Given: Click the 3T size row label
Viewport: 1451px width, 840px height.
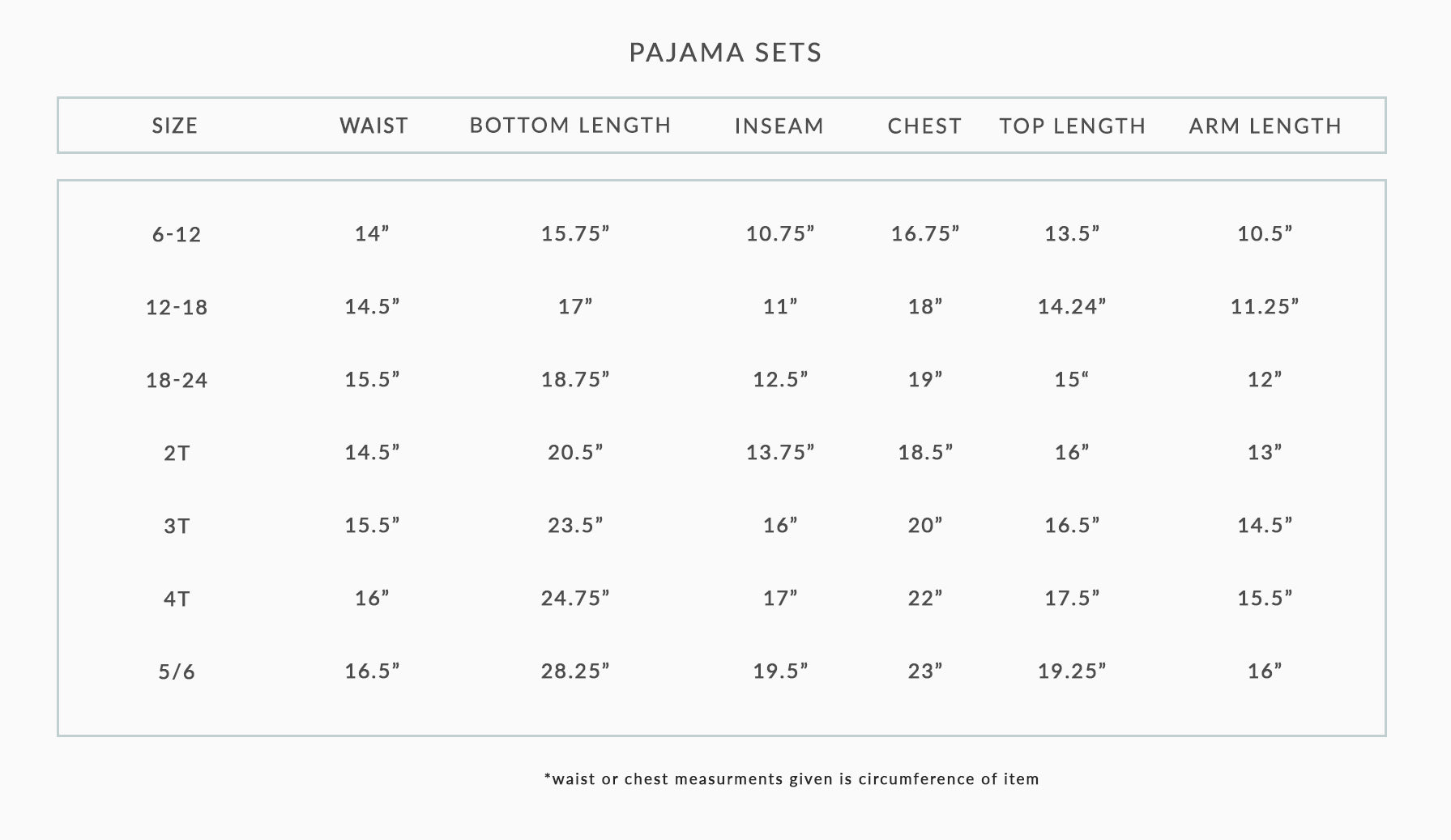Looking at the screenshot, I should 177,526.
